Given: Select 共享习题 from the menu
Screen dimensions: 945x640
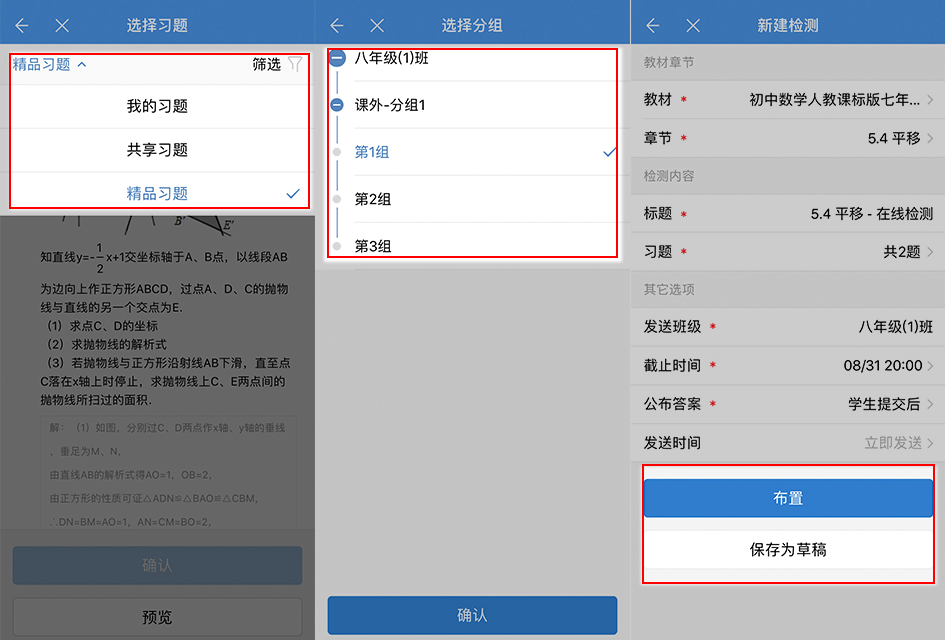Looking at the screenshot, I should pos(157,147).
